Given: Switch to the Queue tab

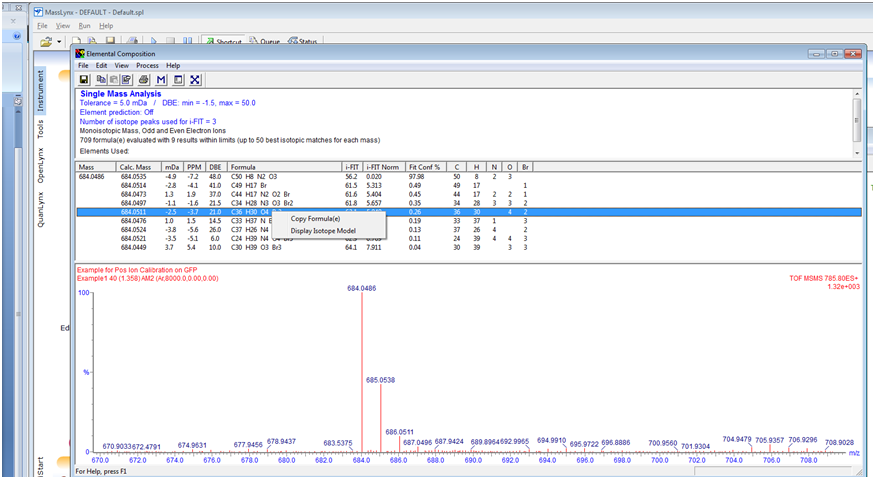Looking at the screenshot, I should pos(264,42).
